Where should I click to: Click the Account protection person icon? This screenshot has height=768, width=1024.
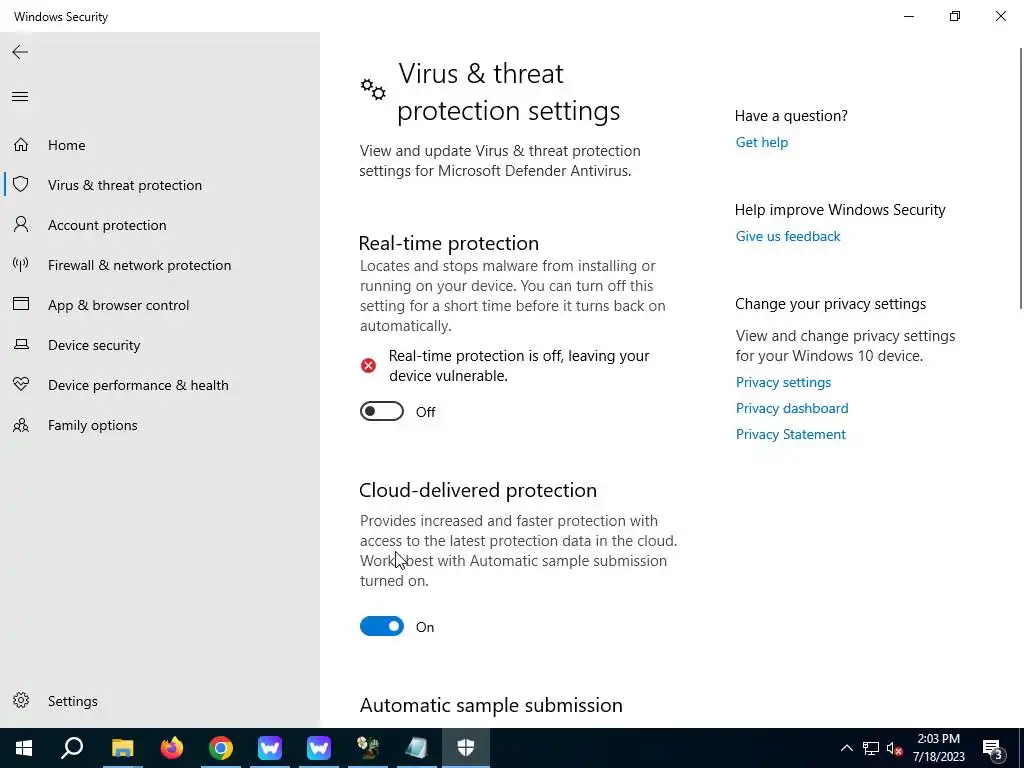pos(21,225)
